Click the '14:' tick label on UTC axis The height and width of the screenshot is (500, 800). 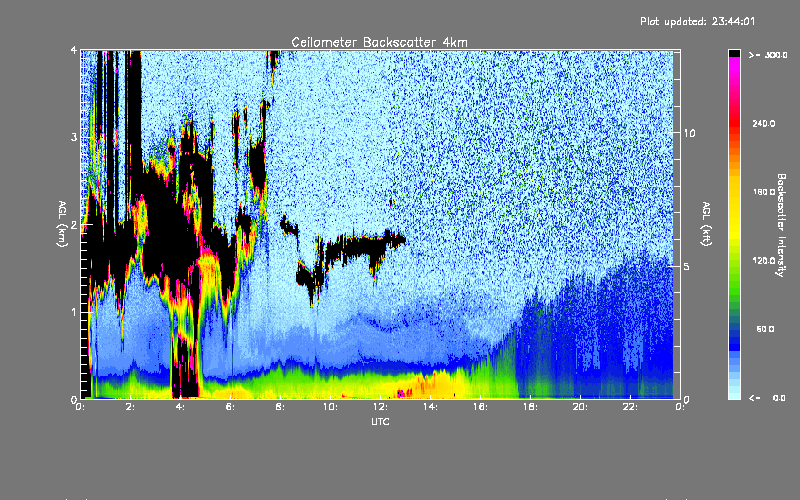430,407
